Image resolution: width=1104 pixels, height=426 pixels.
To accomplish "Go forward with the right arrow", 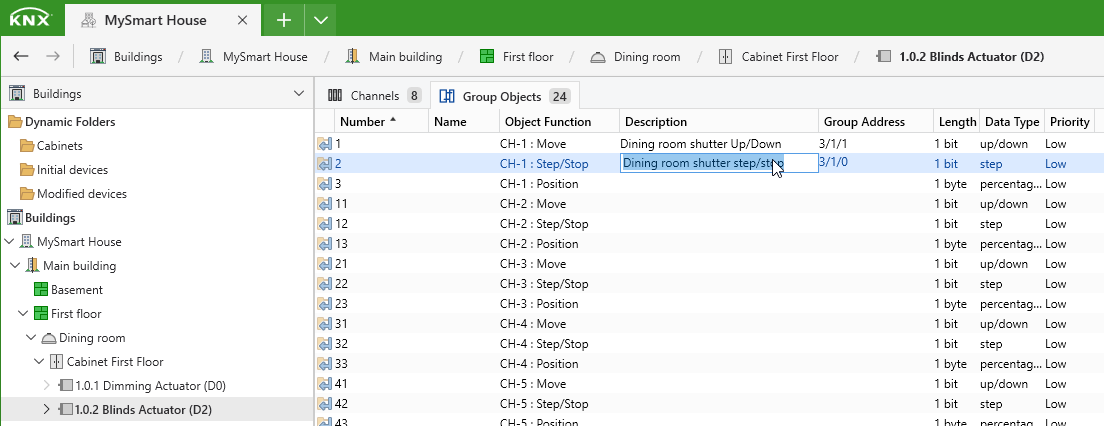I will click(53, 56).
